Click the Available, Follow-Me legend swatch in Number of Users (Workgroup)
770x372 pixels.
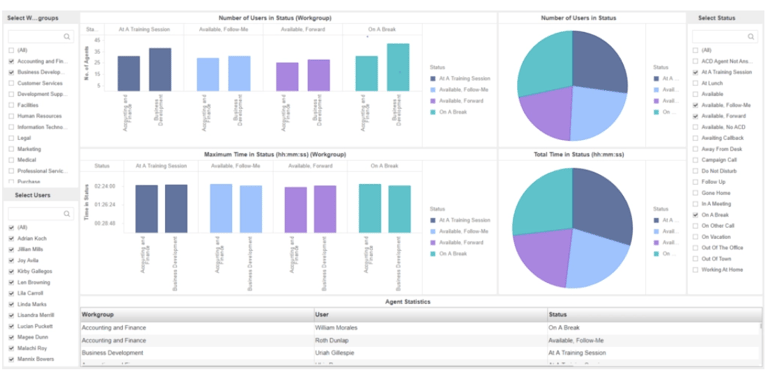(x=433, y=90)
